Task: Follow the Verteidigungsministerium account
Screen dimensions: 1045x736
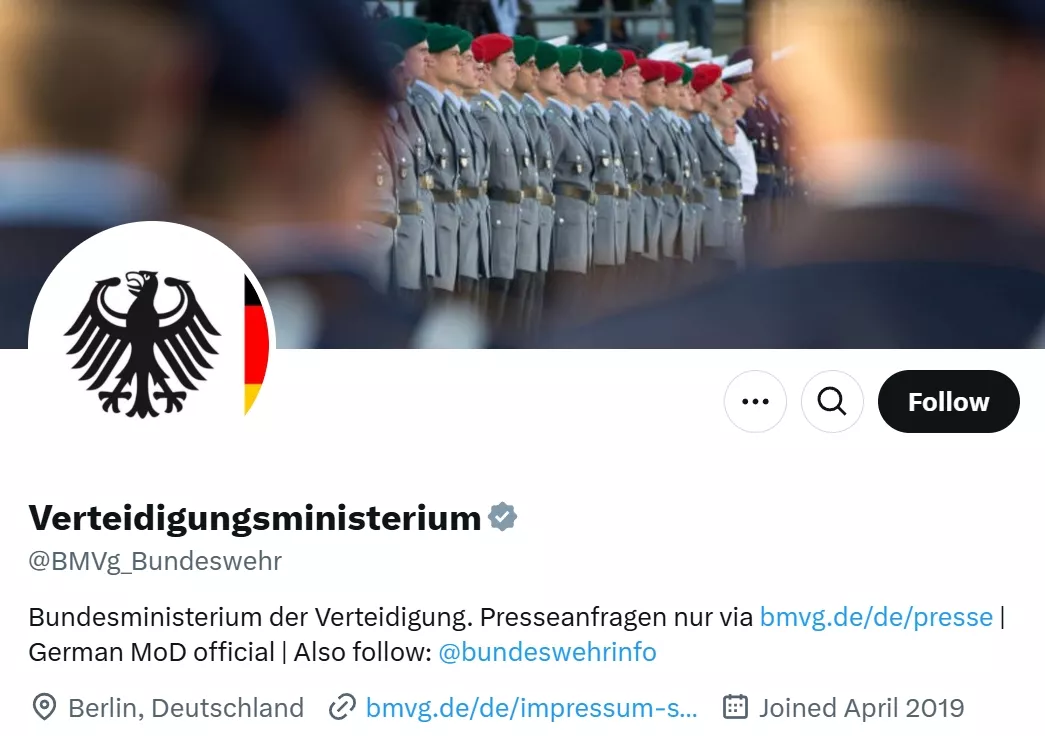Action: pos(948,401)
